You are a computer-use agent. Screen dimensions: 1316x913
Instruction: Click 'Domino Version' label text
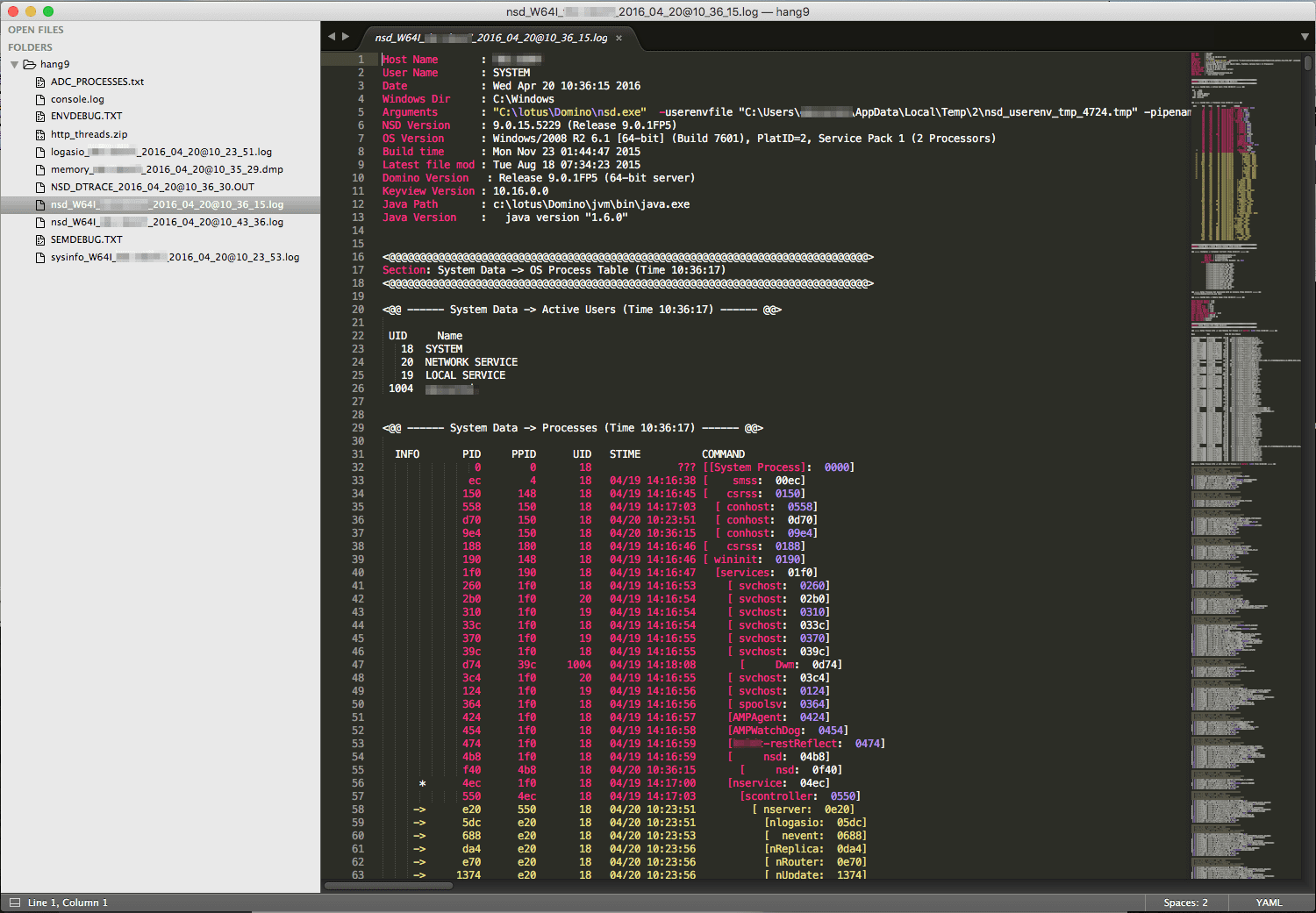(426, 178)
